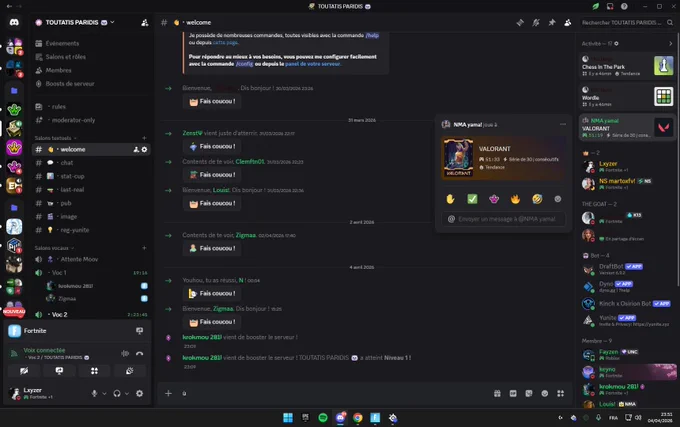Open soundboard icon in voice panel
This screenshot has height=427, width=680.
click(129, 371)
